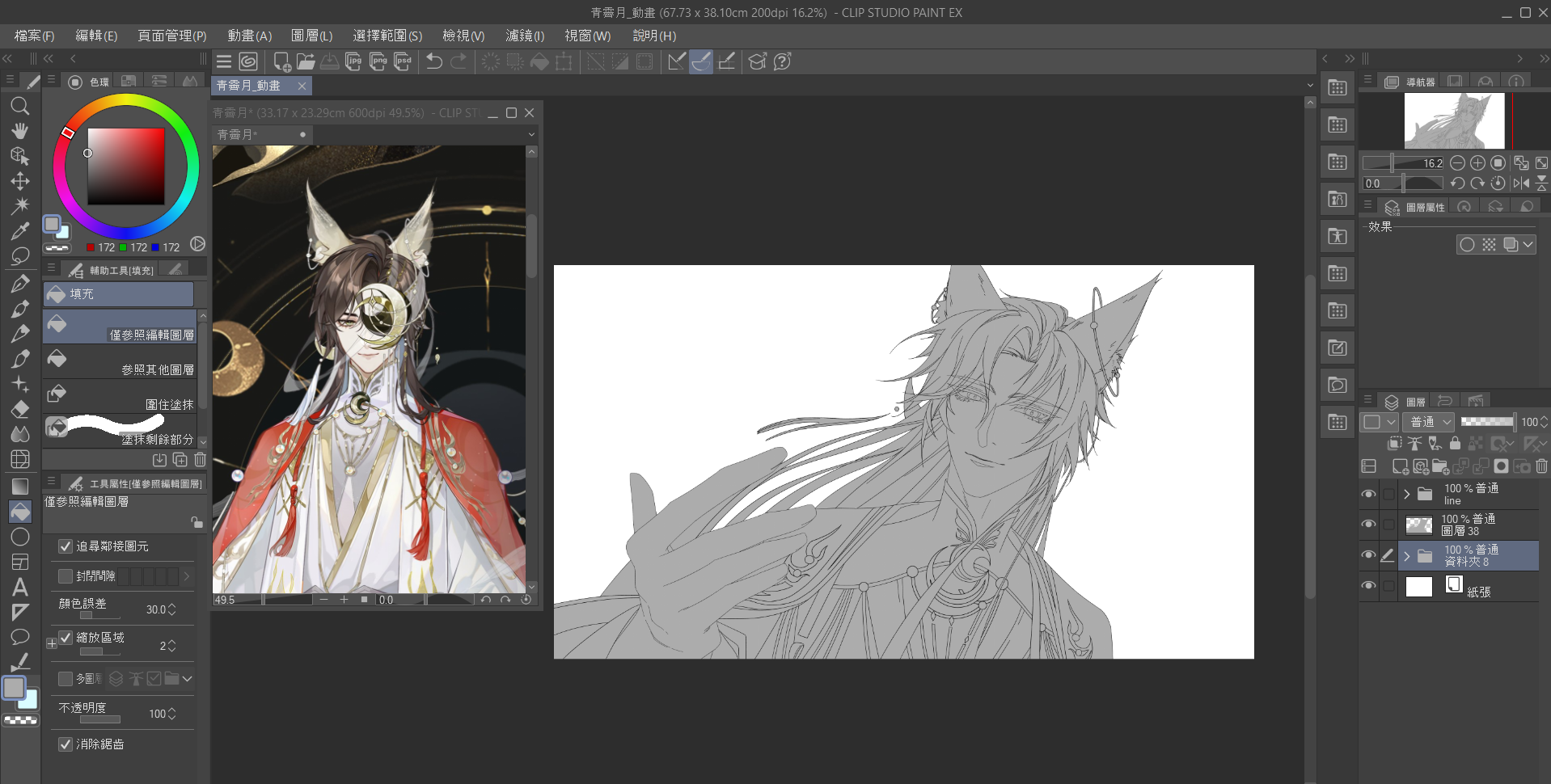The height and width of the screenshot is (784, 1551).
Task: Select 圍住塗抹 fill sub tool
Action: 120,397
